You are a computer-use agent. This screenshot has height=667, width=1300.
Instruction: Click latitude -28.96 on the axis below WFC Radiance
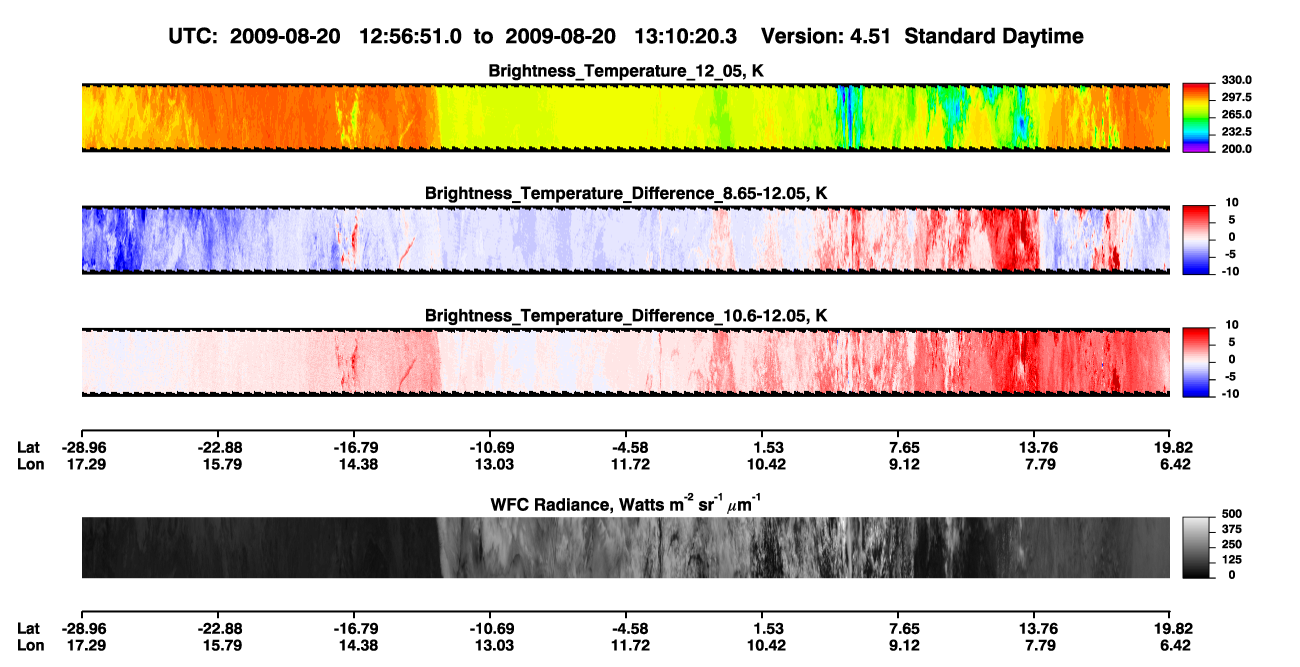[x=83, y=628]
